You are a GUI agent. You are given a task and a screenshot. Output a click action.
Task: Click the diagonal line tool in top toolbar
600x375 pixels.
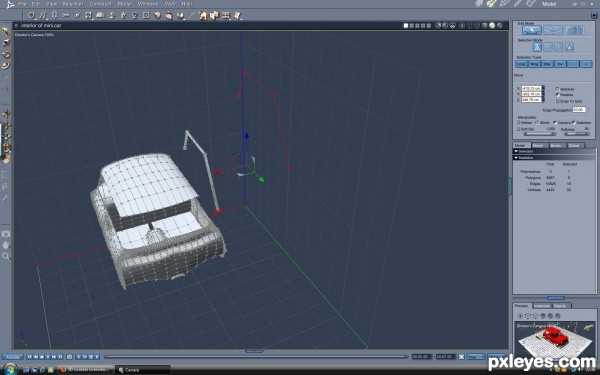pyautogui.click(x=191, y=15)
